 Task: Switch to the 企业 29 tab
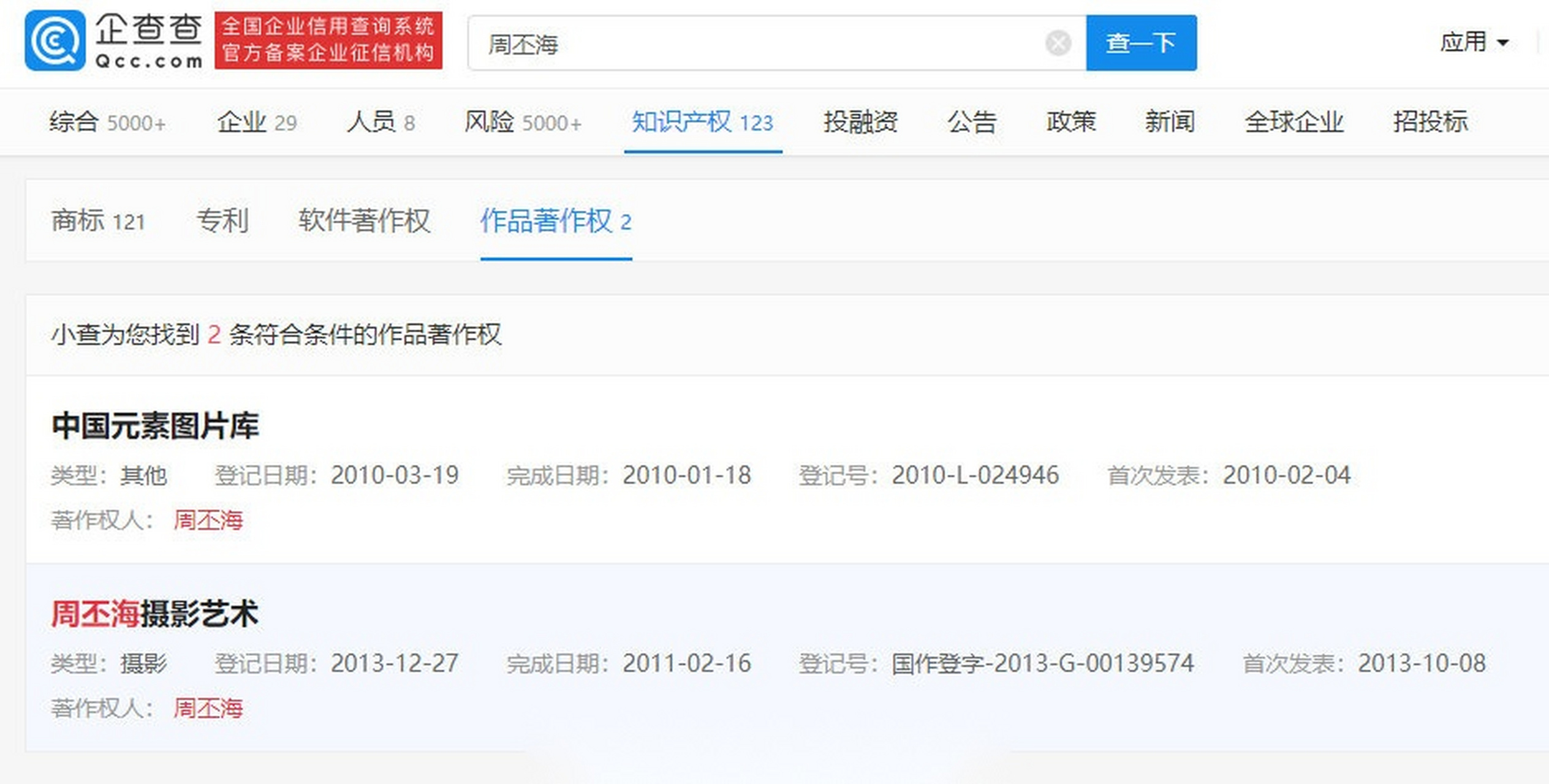click(x=257, y=122)
